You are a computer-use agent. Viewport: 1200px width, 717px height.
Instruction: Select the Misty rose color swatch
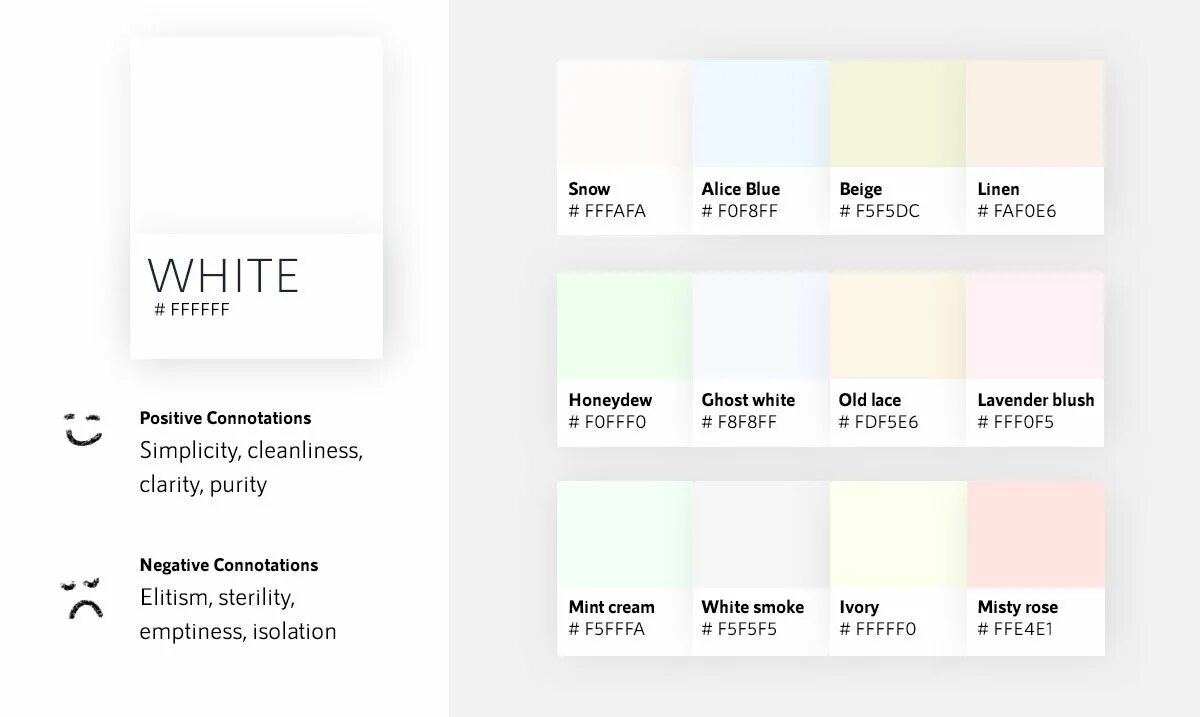[1035, 534]
